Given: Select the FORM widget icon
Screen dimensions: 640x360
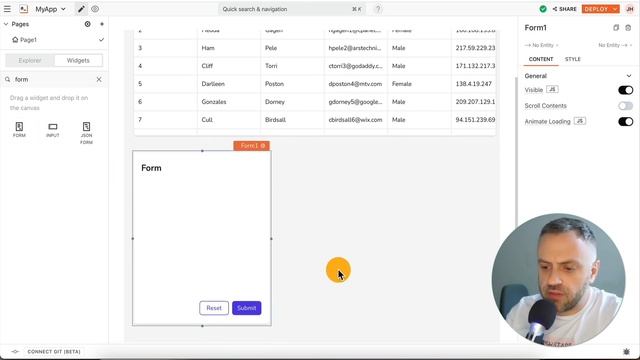Looking at the screenshot, I should click(19, 130).
